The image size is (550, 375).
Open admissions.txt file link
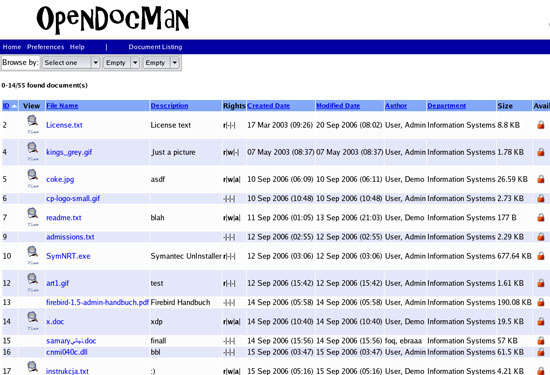click(x=70, y=237)
